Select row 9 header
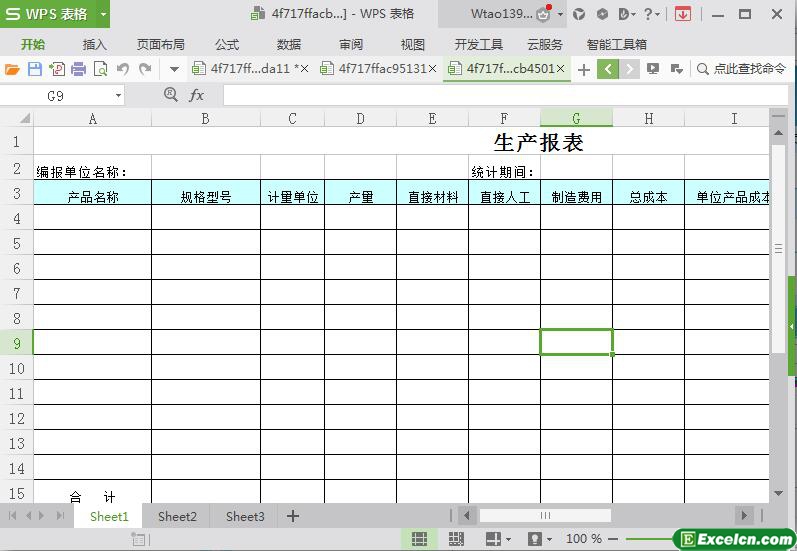 [16, 343]
